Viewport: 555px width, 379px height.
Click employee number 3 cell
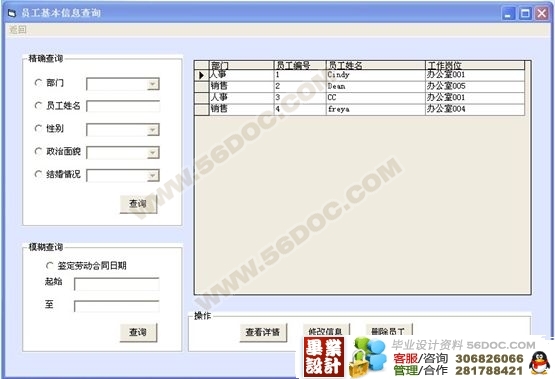point(300,98)
